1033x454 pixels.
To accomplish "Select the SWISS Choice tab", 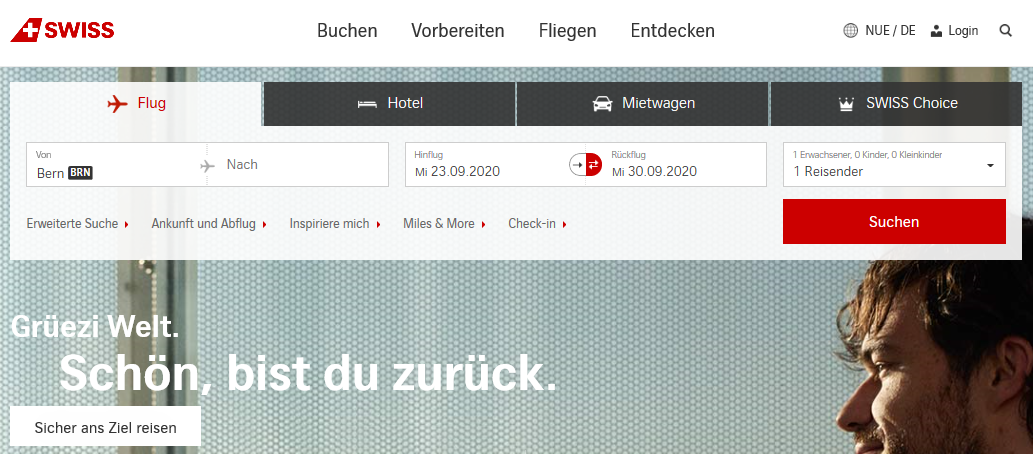I will pyautogui.click(x=896, y=103).
